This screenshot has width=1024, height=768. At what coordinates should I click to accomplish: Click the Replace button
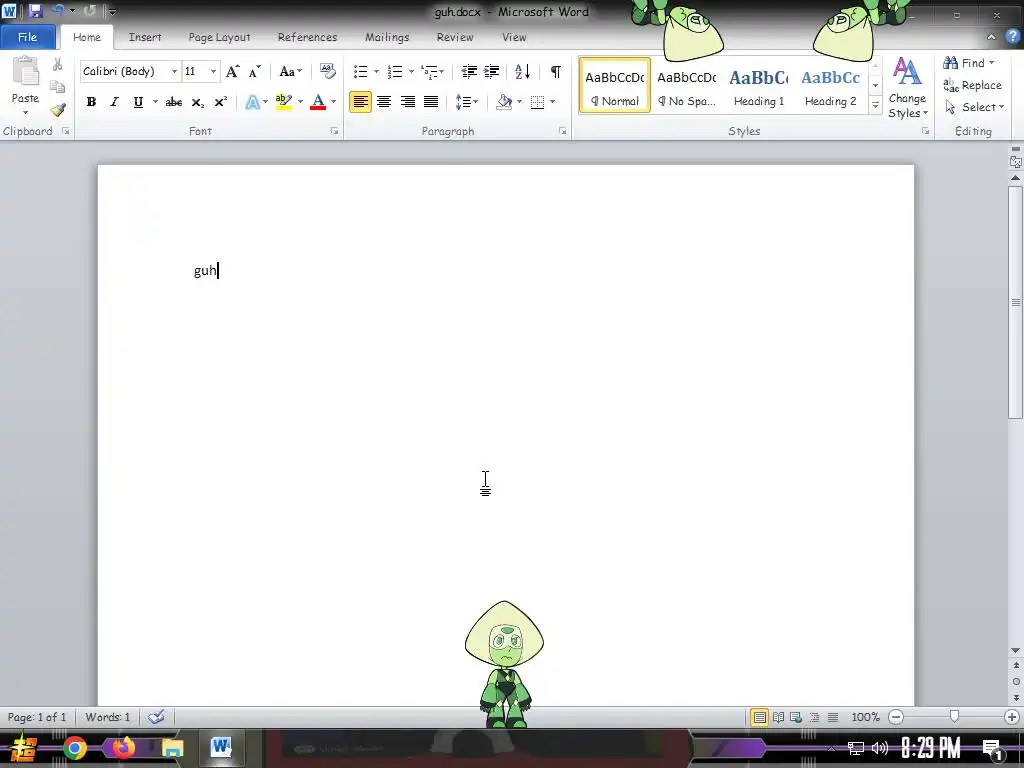point(972,85)
